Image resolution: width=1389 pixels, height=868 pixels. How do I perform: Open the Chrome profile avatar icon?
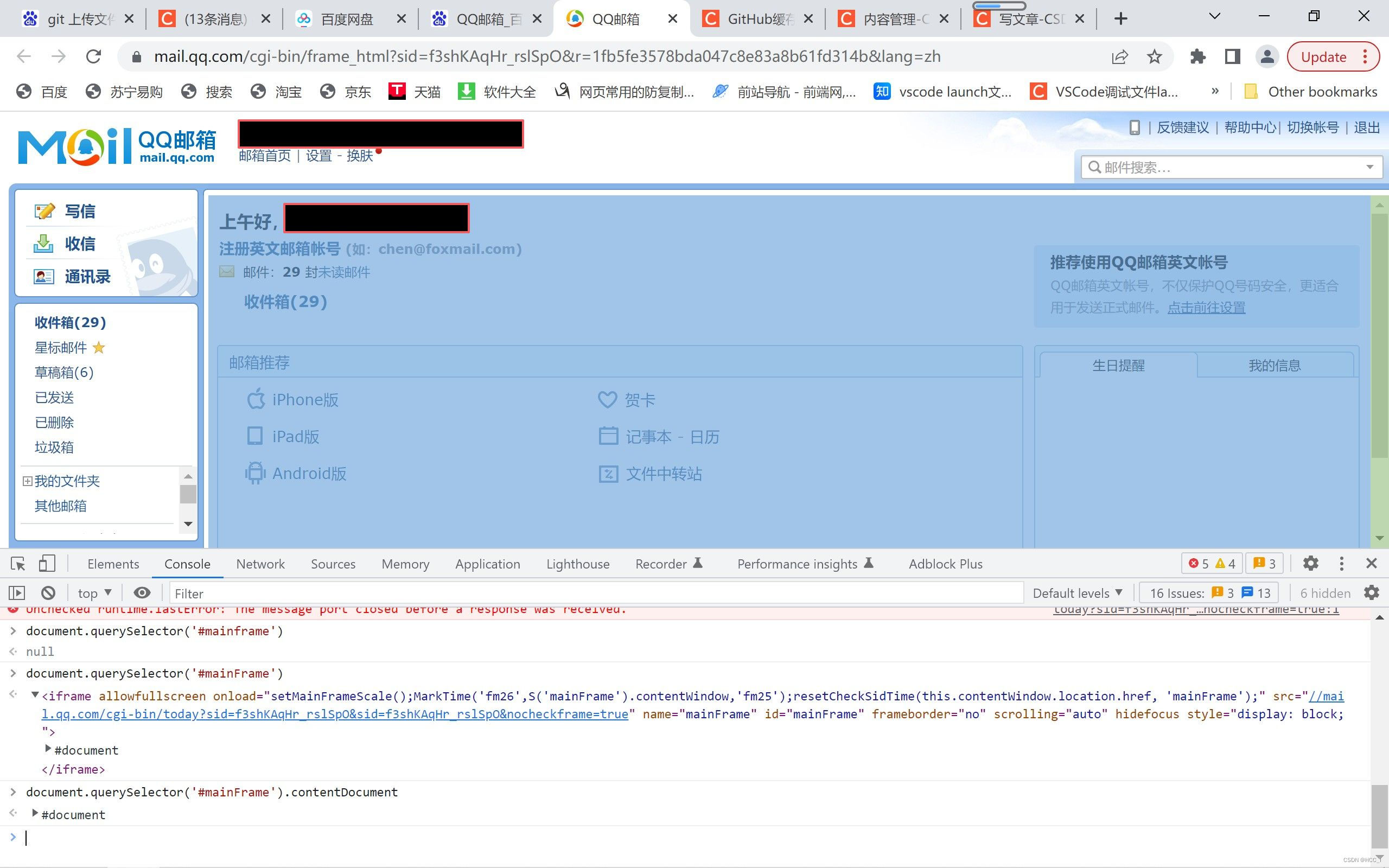tap(1267, 56)
